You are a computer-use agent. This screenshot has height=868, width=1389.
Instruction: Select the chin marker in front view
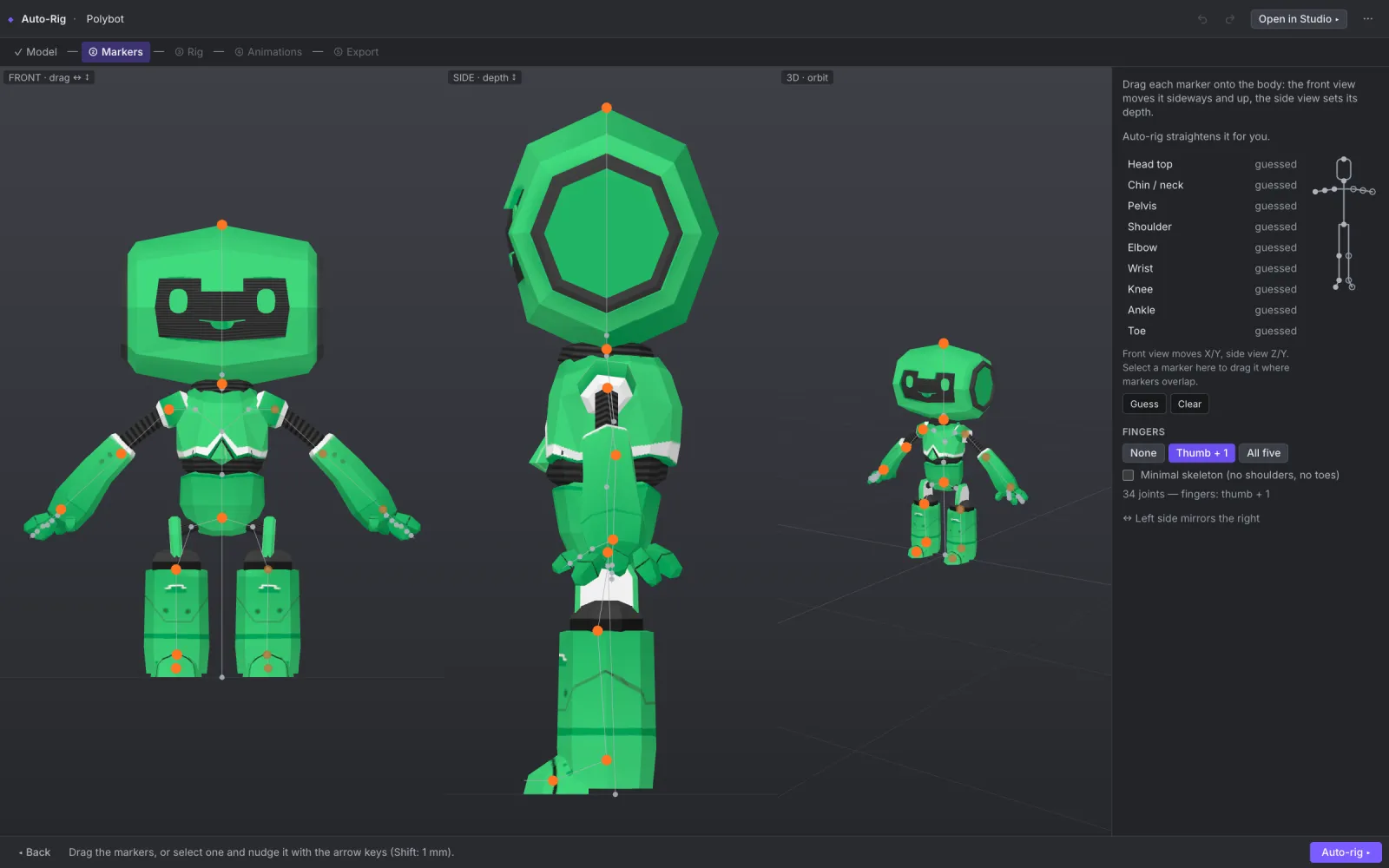(222, 384)
